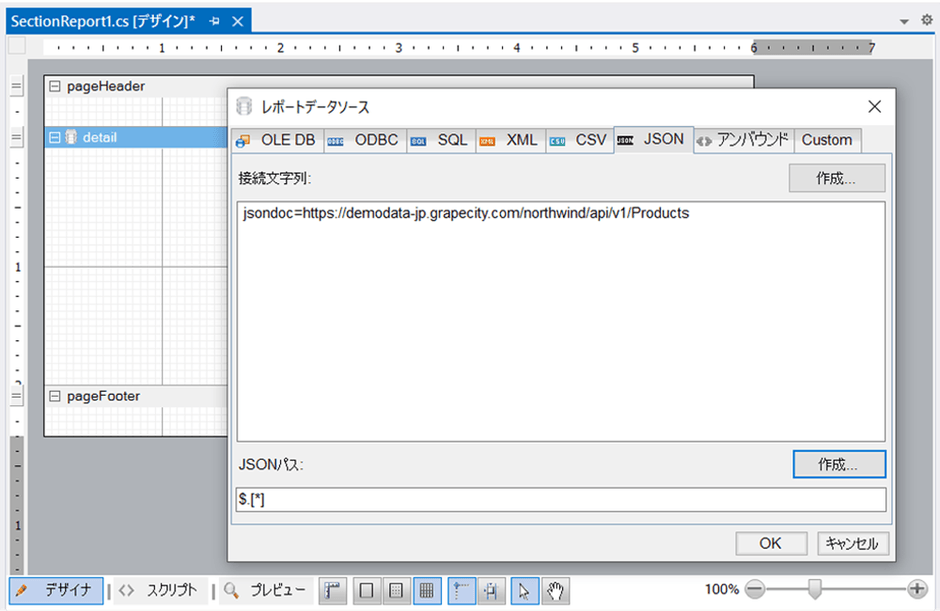Select the arrow selection tool
This screenshot has height=611, width=940.
(524, 590)
